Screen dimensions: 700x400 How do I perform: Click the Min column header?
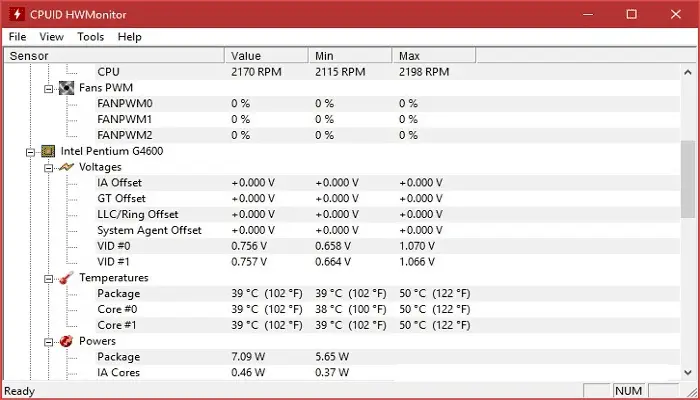[x=350, y=56]
